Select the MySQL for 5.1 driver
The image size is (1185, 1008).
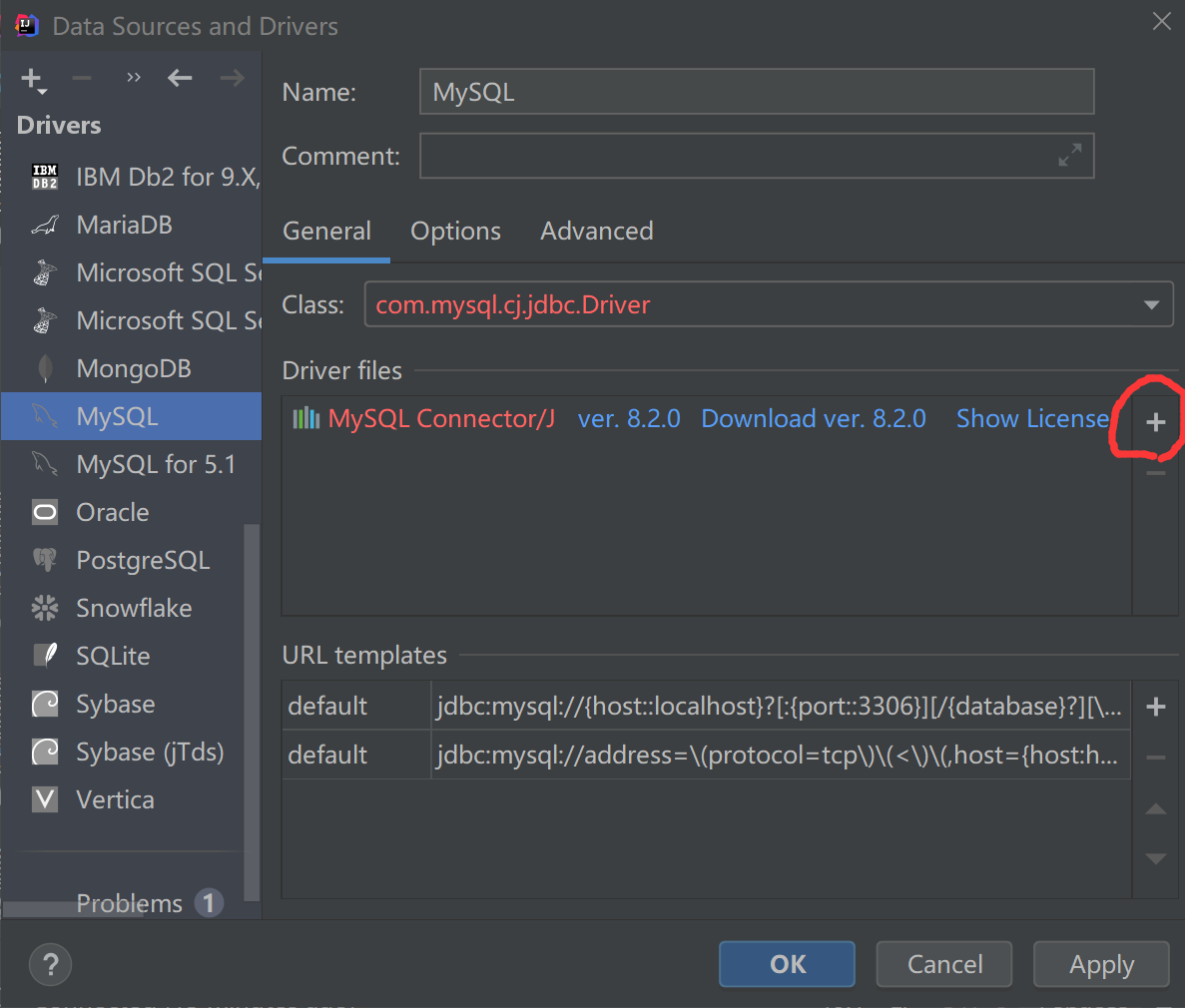[132, 464]
